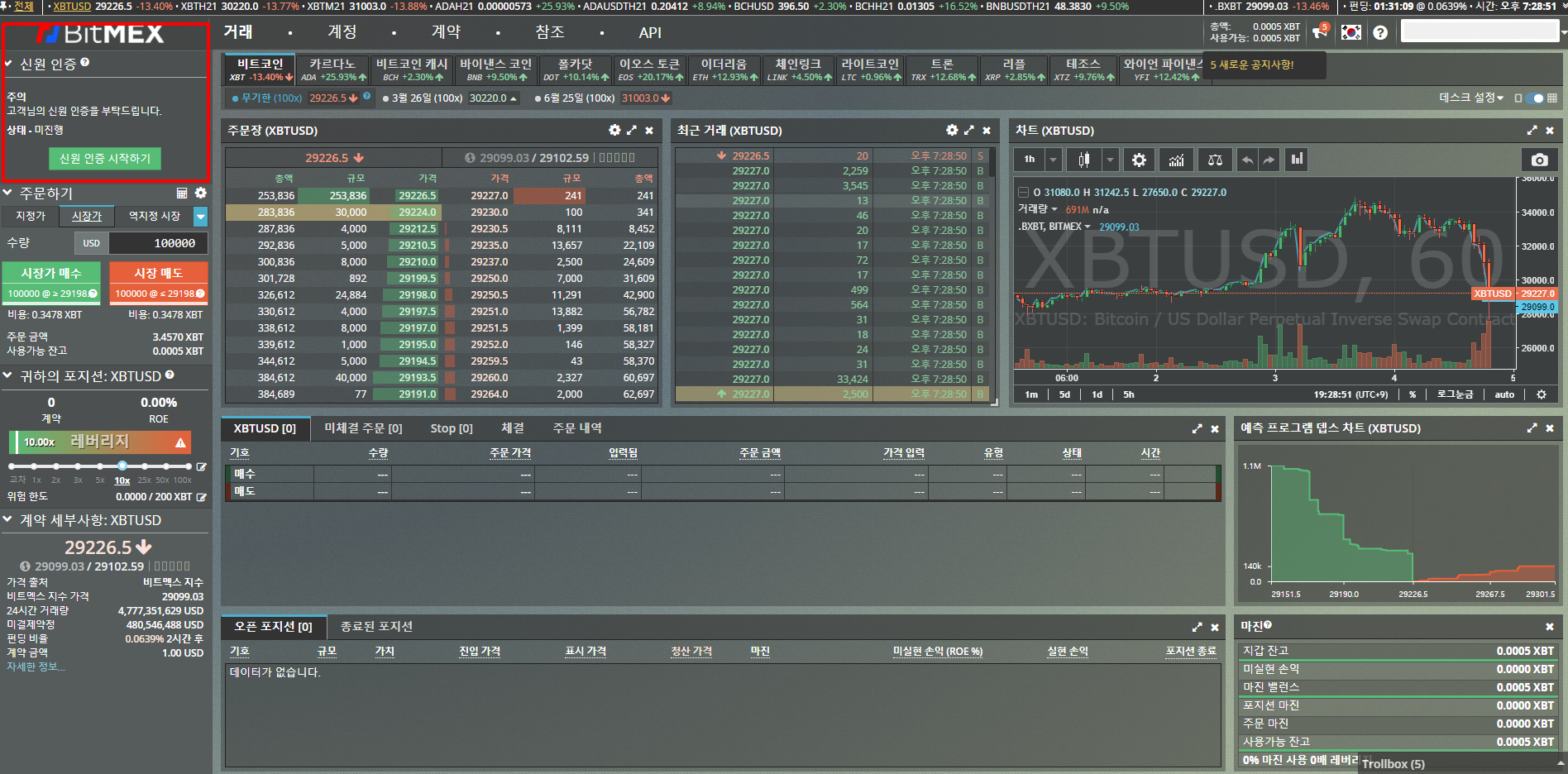Collapse 계약 세부사항: XBTUSD section
The width and height of the screenshot is (1568, 774).
(x=7, y=519)
